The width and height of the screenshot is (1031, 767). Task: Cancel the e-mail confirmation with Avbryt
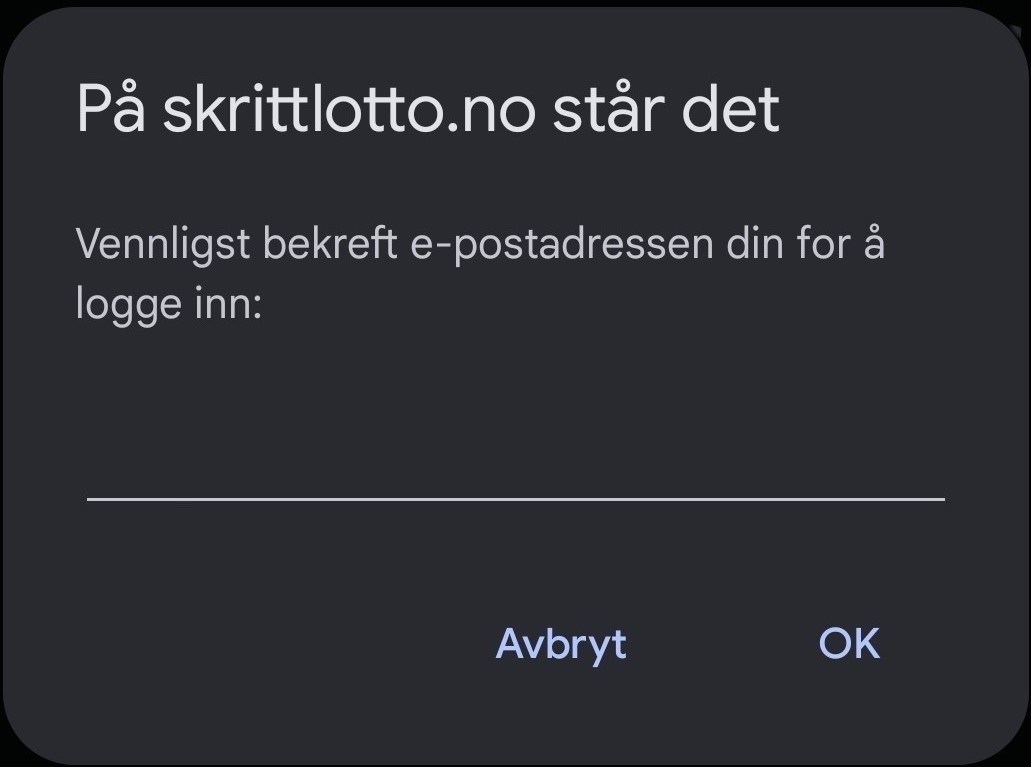[561, 645]
